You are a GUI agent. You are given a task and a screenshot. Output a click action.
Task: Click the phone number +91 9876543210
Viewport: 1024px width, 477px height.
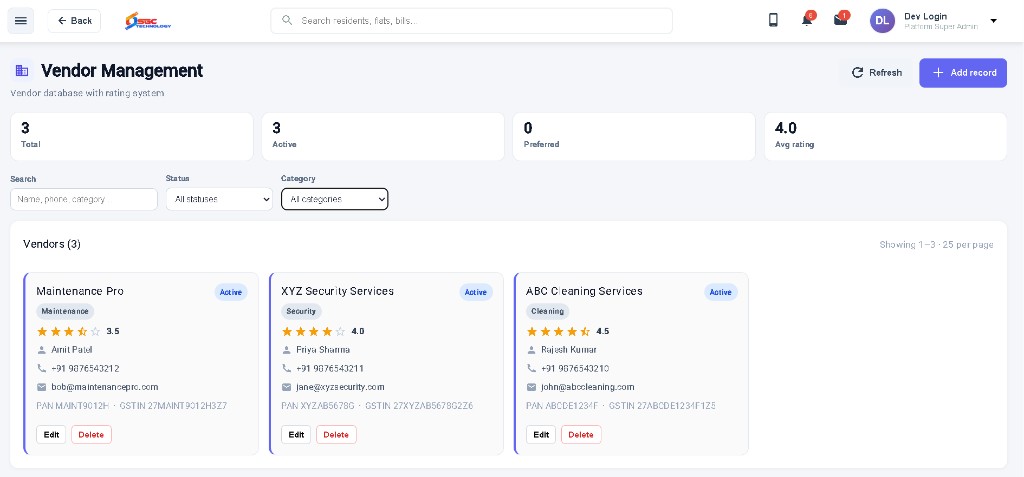575,369
